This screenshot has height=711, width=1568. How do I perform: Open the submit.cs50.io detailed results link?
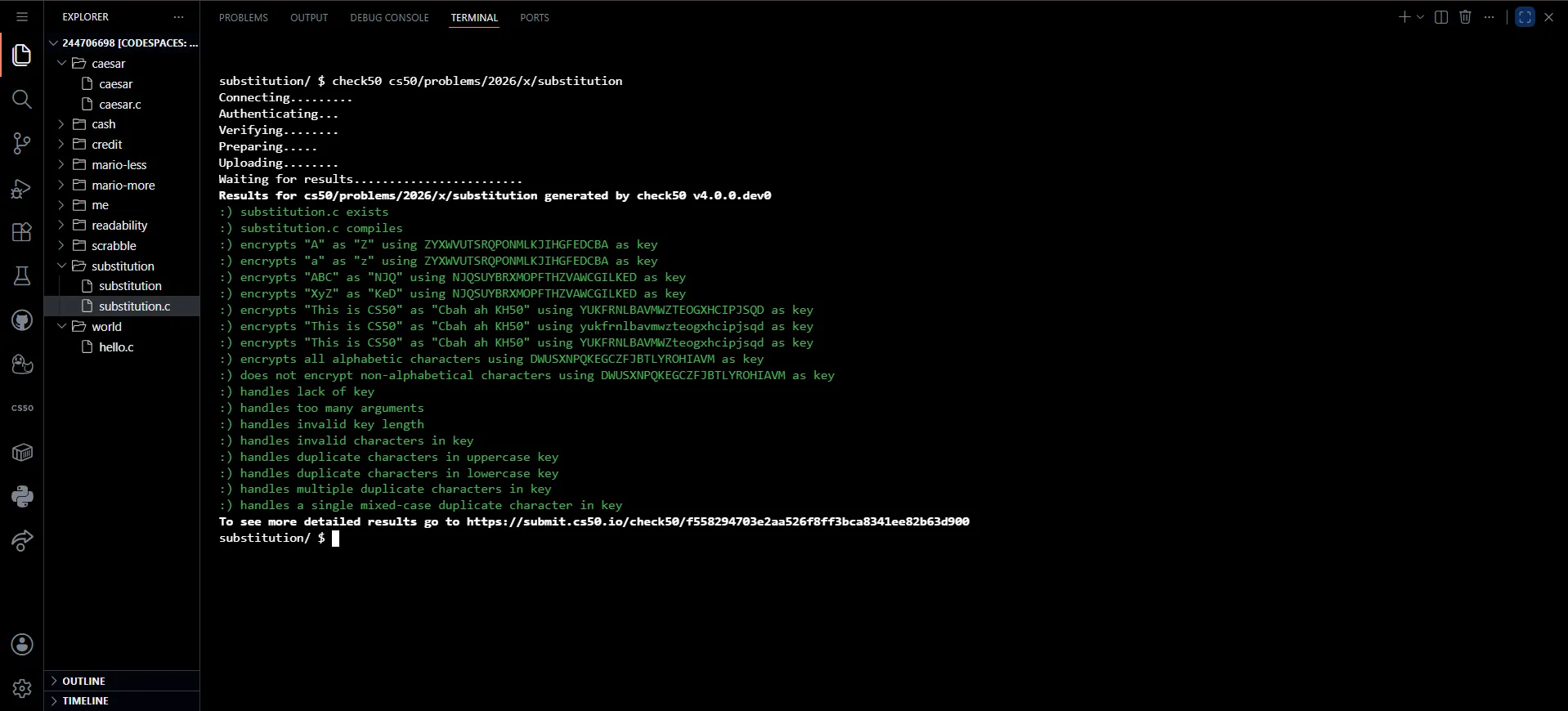tap(718, 521)
